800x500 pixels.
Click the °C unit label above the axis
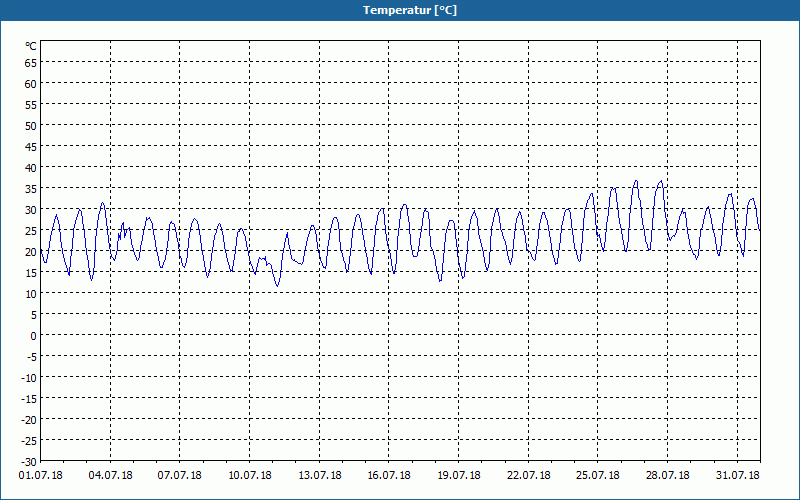click(x=30, y=46)
